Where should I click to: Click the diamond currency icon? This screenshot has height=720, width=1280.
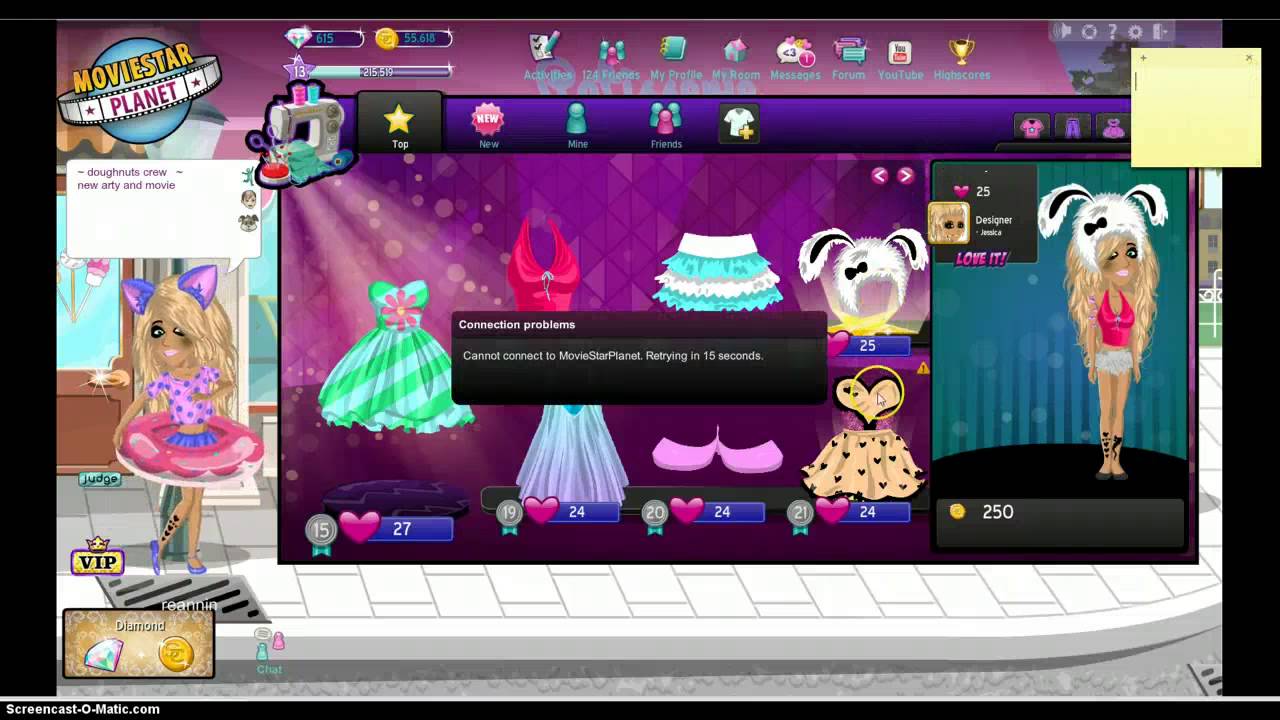click(298, 38)
